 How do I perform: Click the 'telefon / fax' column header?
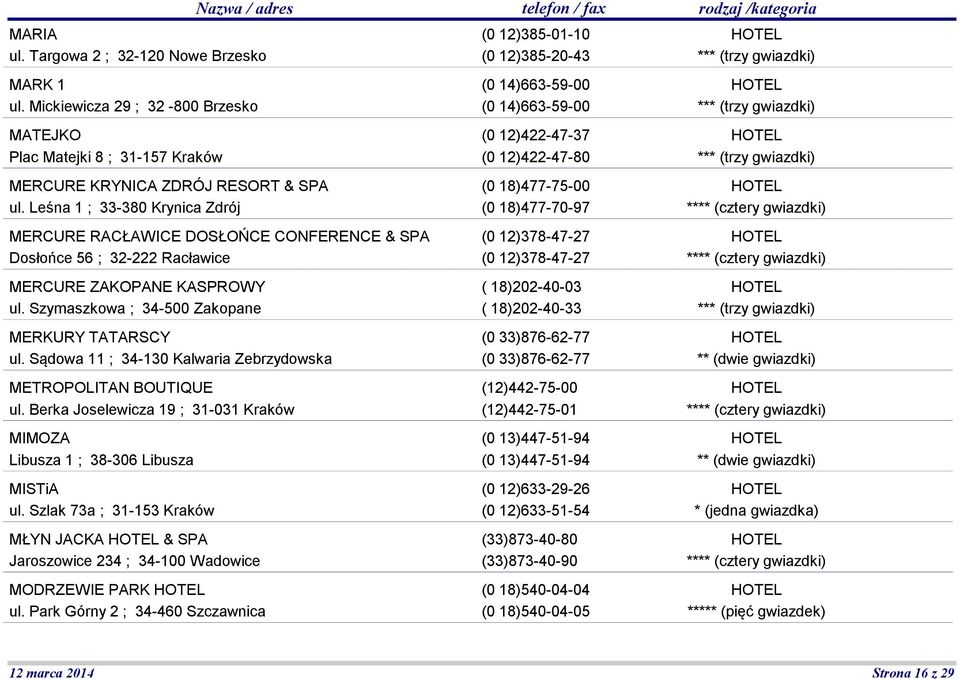[x=563, y=9]
